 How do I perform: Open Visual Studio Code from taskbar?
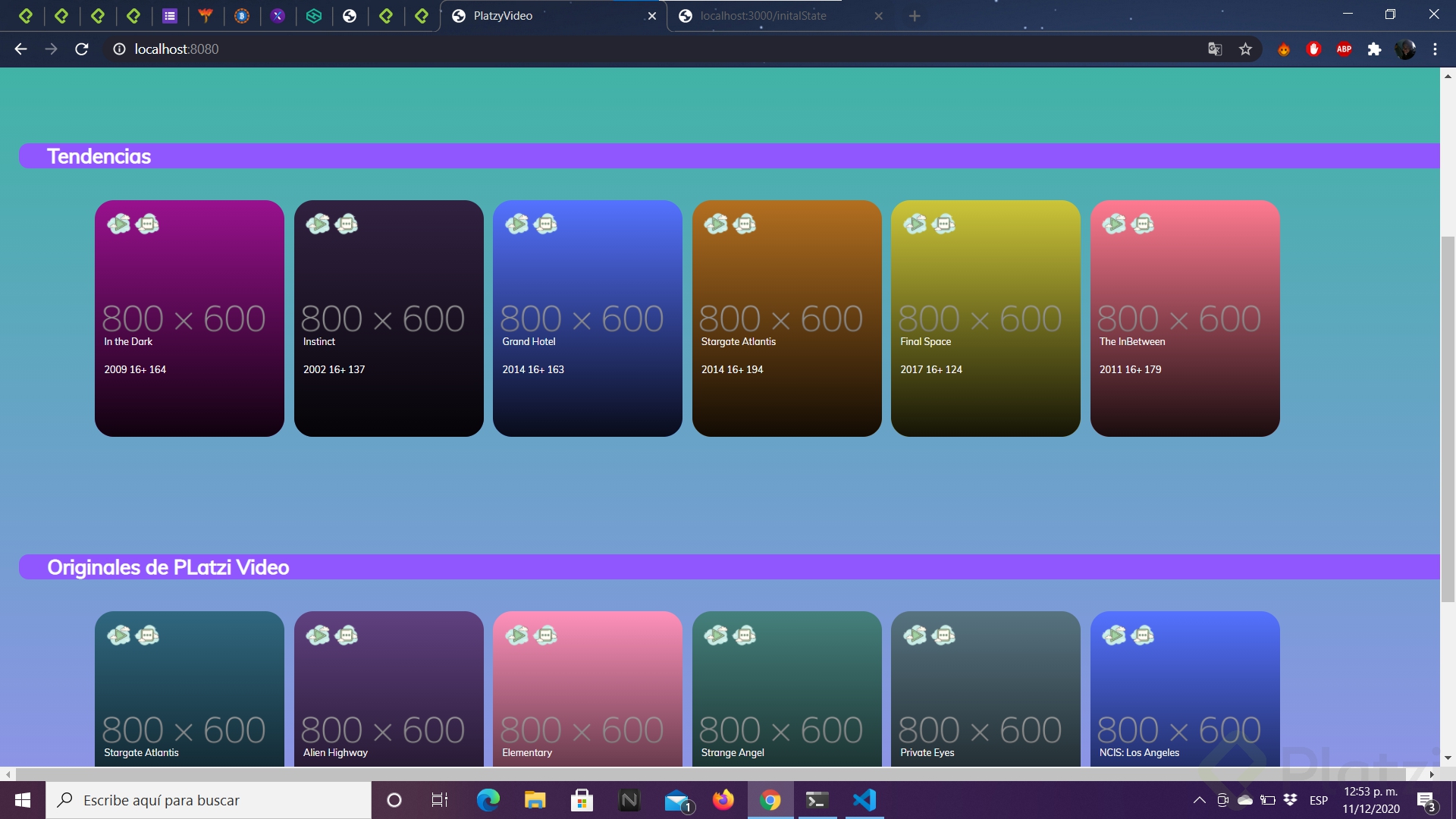pyautogui.click(x=864, y=800)
